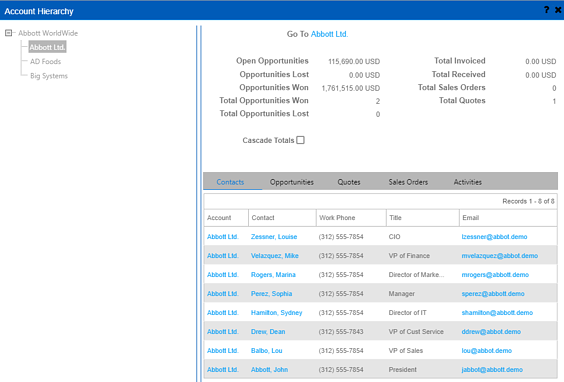The height and width of the screenshot is (382, 564).
Task: Switch to the Quotes tab
Action: coord(349,182)
